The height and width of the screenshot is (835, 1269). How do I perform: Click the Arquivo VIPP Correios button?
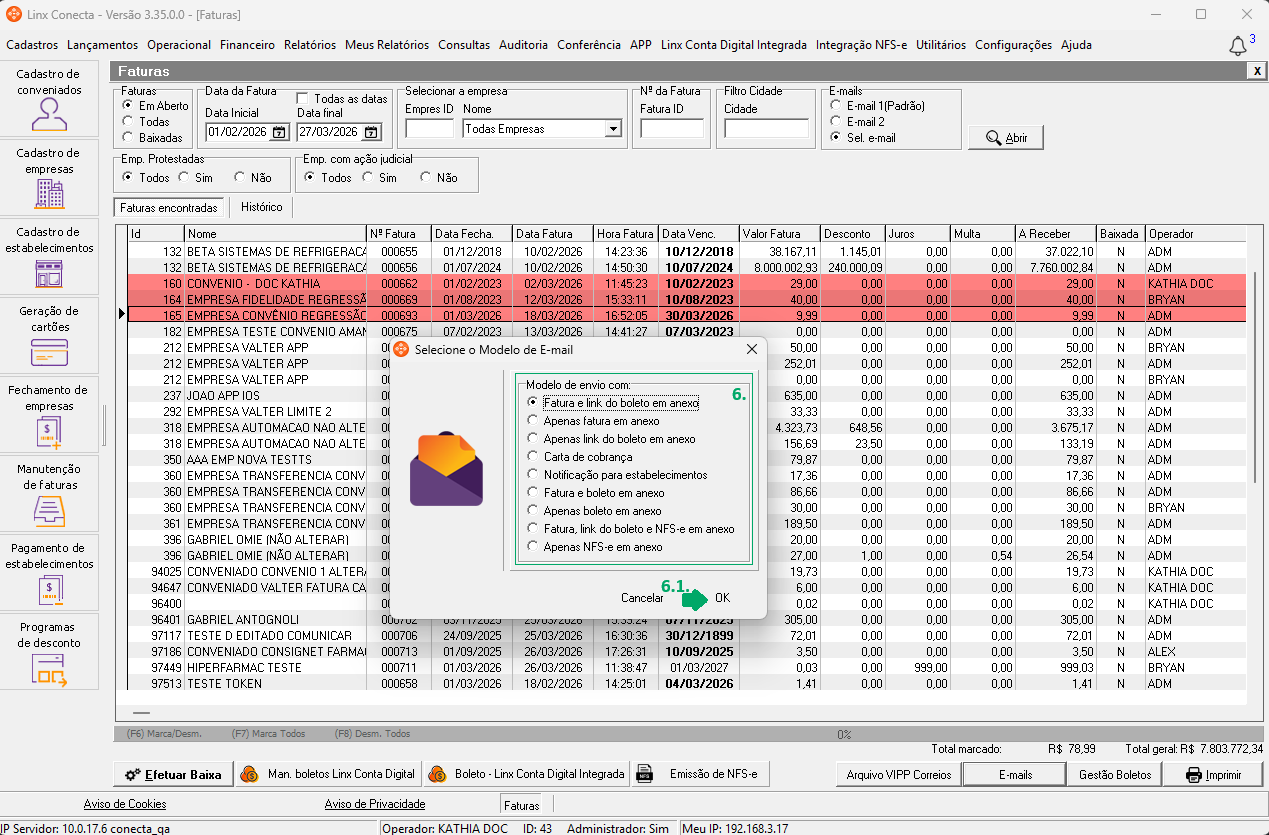(x=898, y=774)
